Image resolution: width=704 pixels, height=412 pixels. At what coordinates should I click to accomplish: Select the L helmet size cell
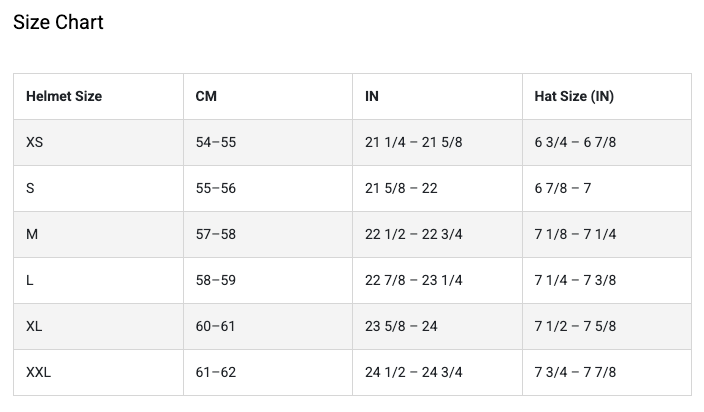30,280
